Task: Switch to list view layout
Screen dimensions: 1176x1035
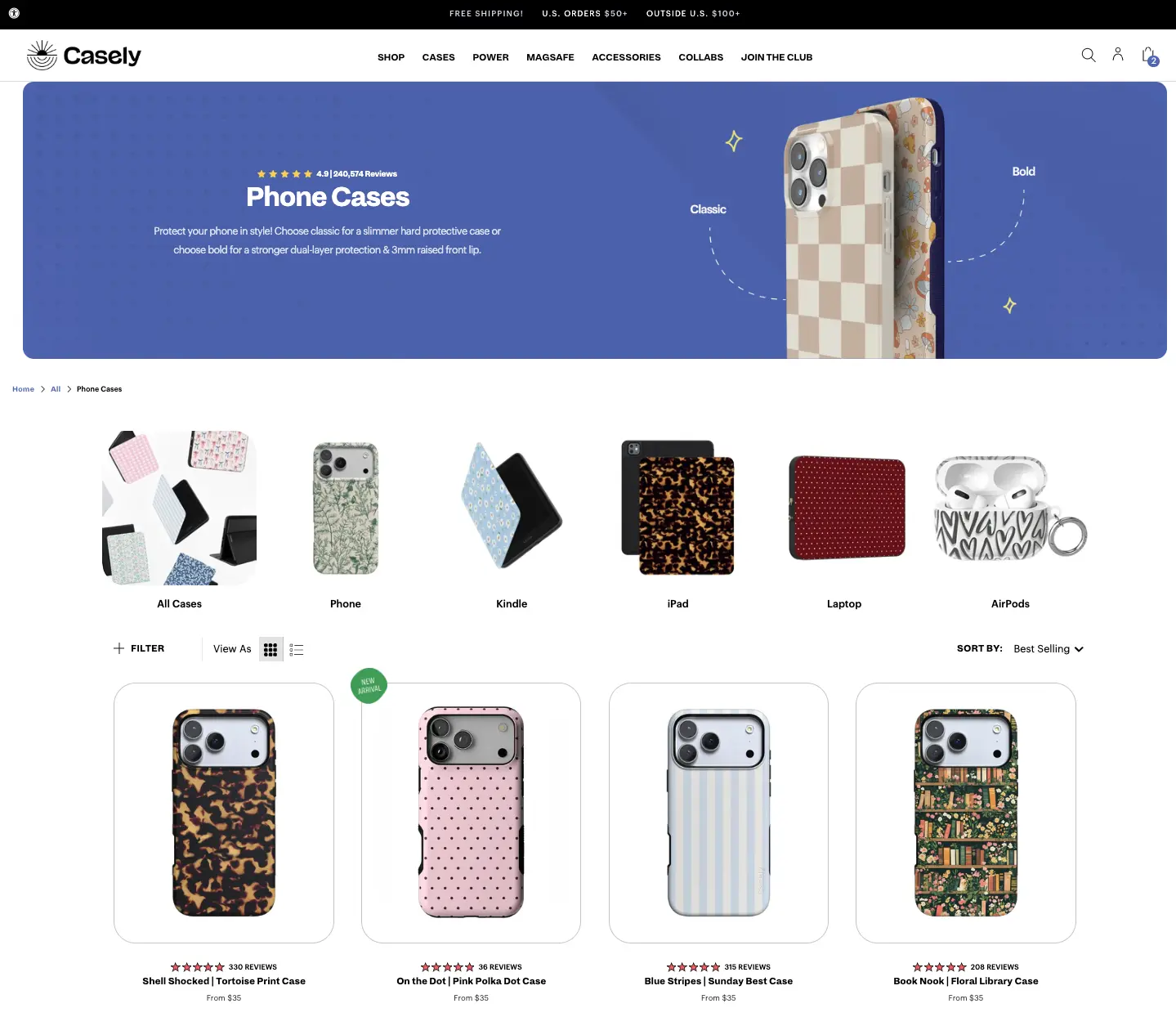Action: click(x=297, y=649)
